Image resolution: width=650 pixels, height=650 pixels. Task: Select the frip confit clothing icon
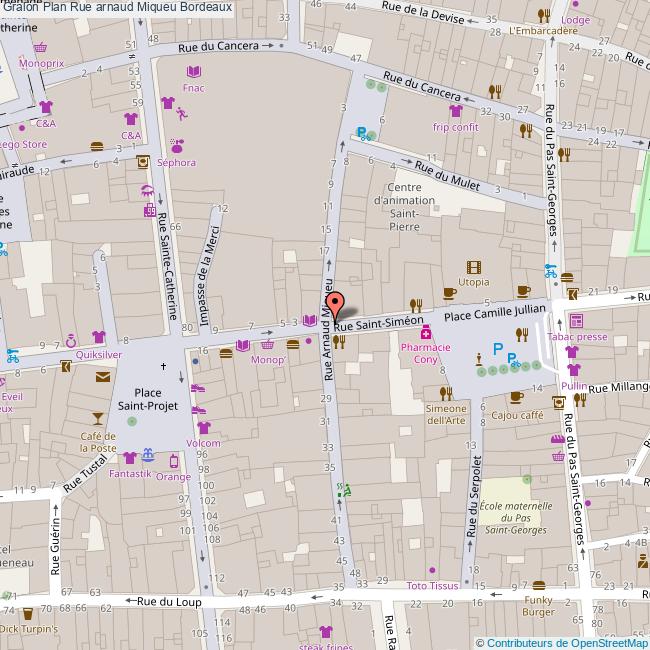coord(455,112)
